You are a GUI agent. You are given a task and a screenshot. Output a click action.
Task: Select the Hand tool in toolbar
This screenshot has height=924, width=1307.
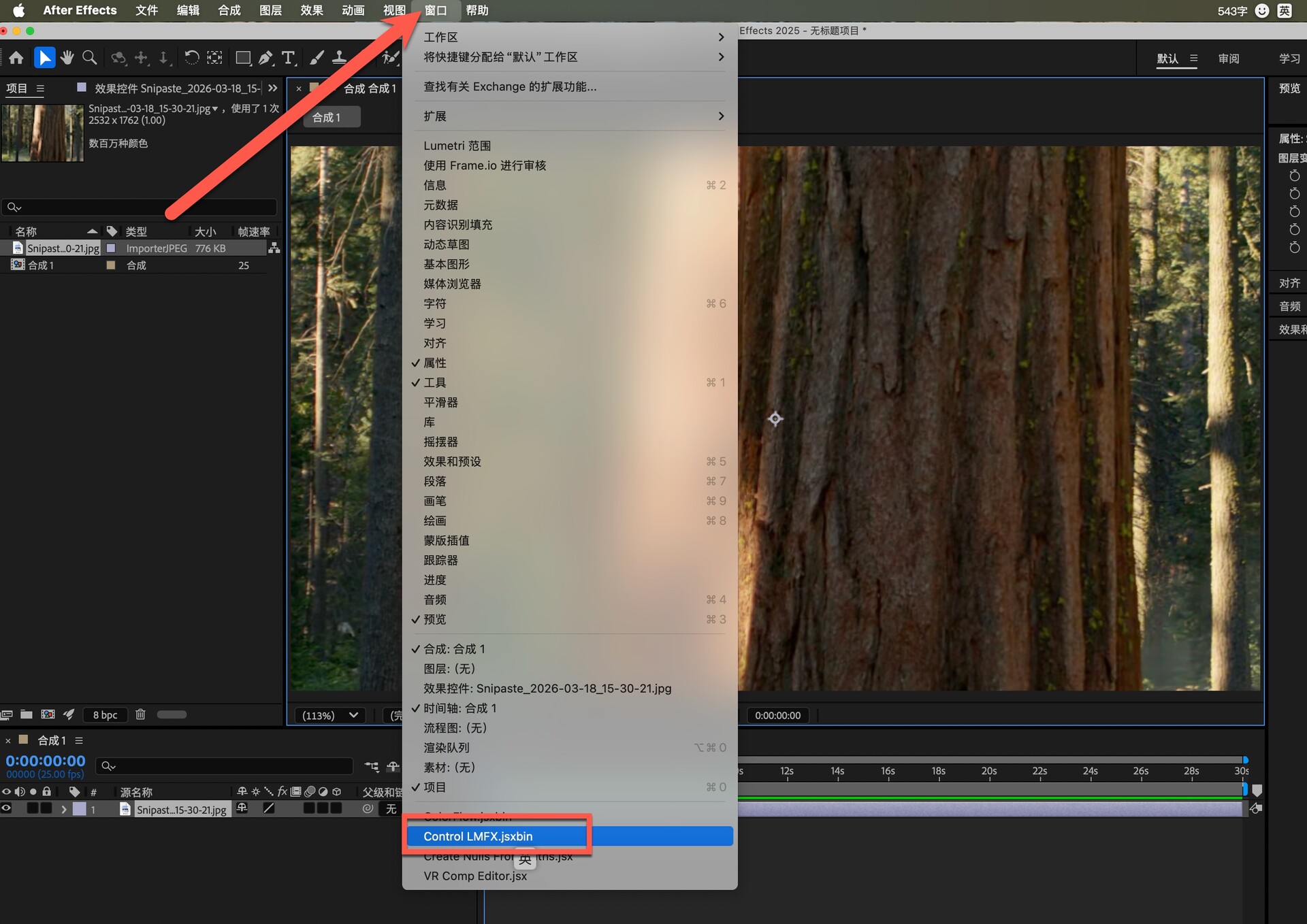click(67, 58)
